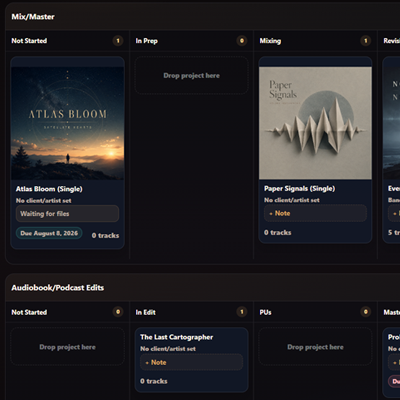Click Audiobook Not Started drop zone
This screenshot has width=400, height=400.
click(68, 347)
